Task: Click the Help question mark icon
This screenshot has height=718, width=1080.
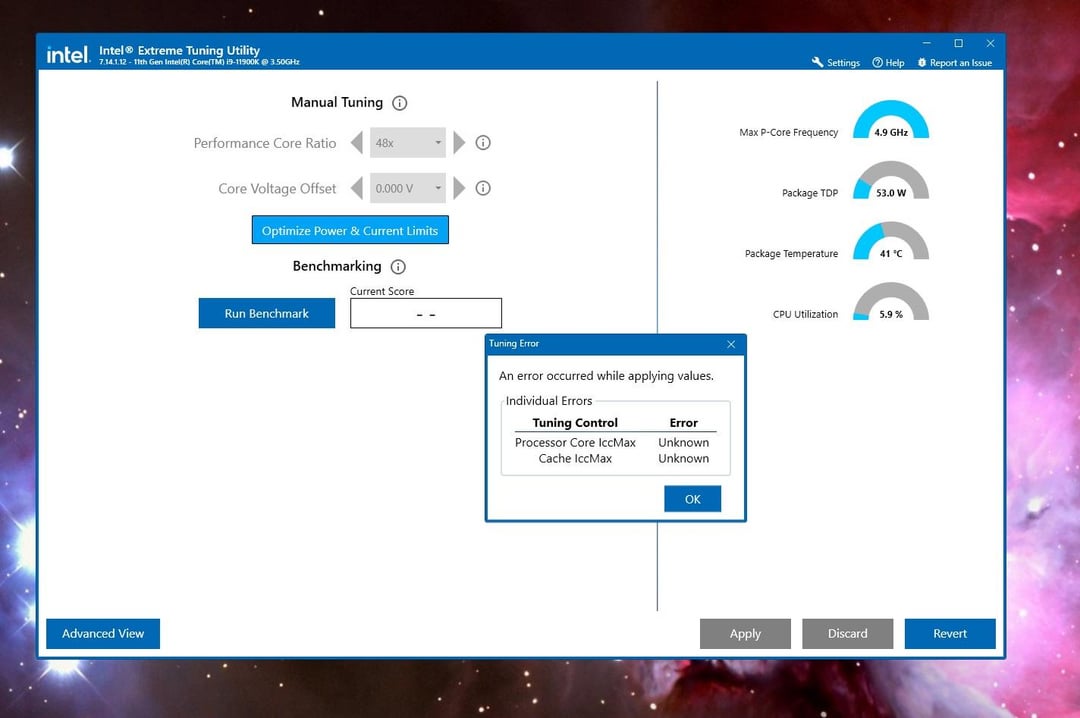Action: [x=878, y=63]
